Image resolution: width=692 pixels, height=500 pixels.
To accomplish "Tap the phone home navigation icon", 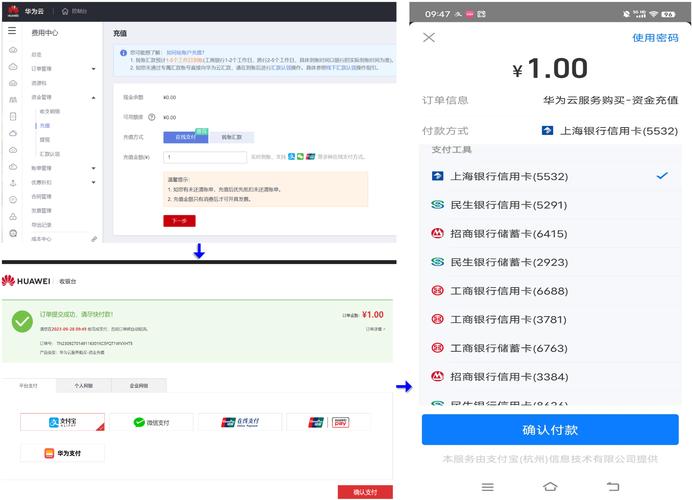I will (x=550, y=486).
